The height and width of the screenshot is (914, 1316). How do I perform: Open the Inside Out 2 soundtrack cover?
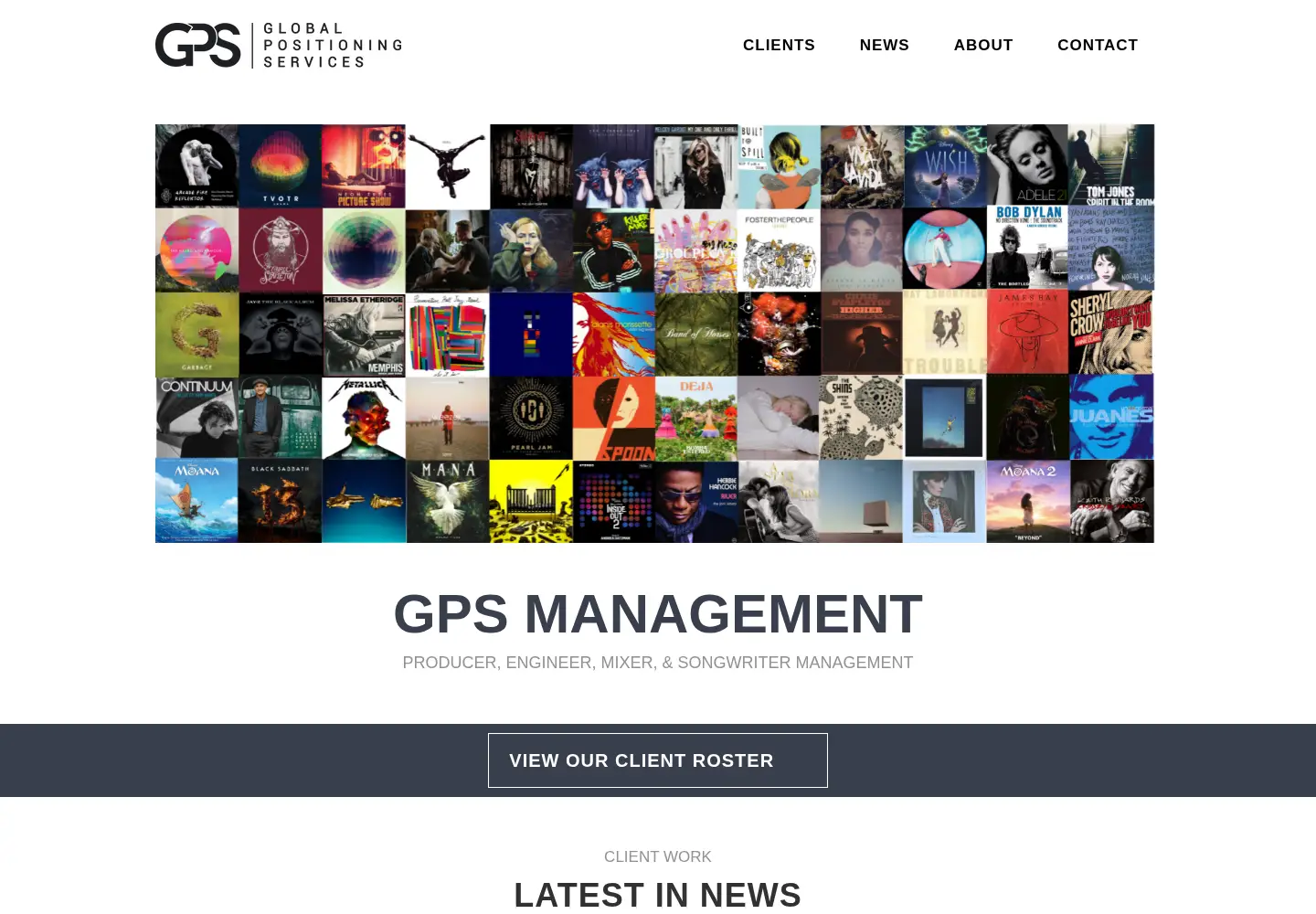[613, 501]
